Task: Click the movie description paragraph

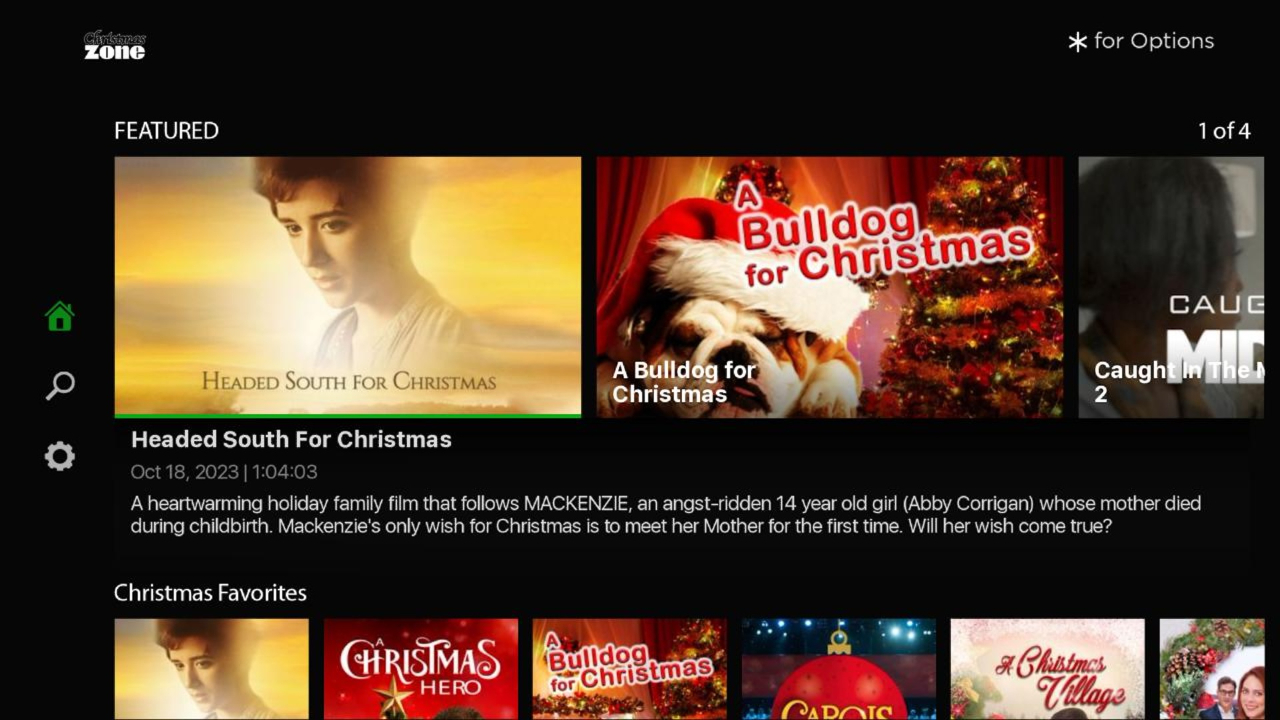Action: pyautogui.click(x=666, y=514)
